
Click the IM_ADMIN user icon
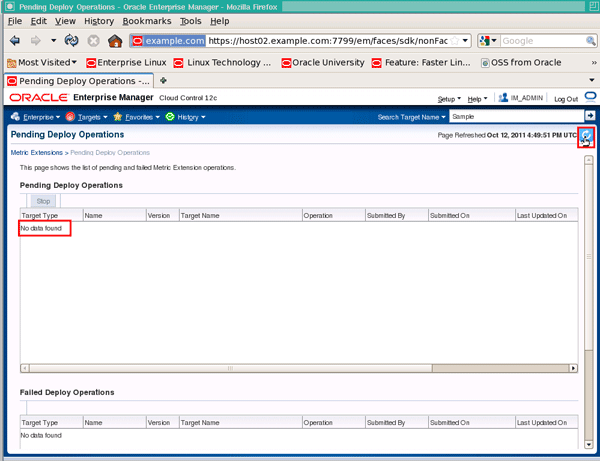point(503,98)
